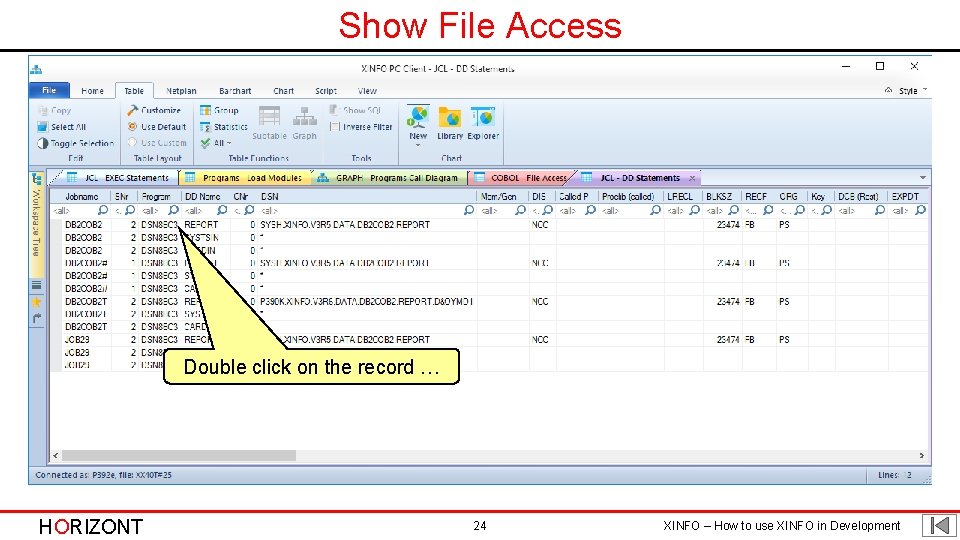Click the list icon in left sidebar
Screen dimensions: 960x540
(x=37, y=285)
